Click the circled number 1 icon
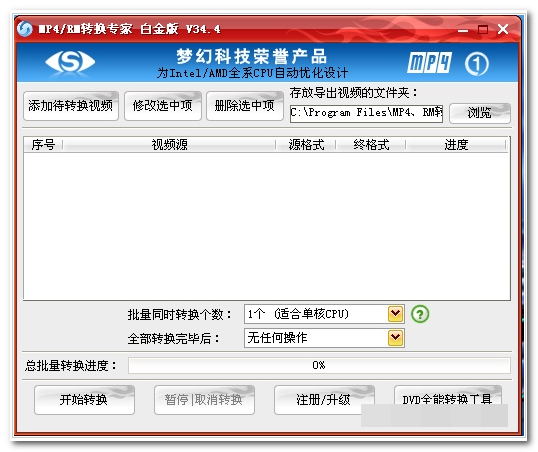This screenshot has width=538, height=452. [x=477, y=64]
